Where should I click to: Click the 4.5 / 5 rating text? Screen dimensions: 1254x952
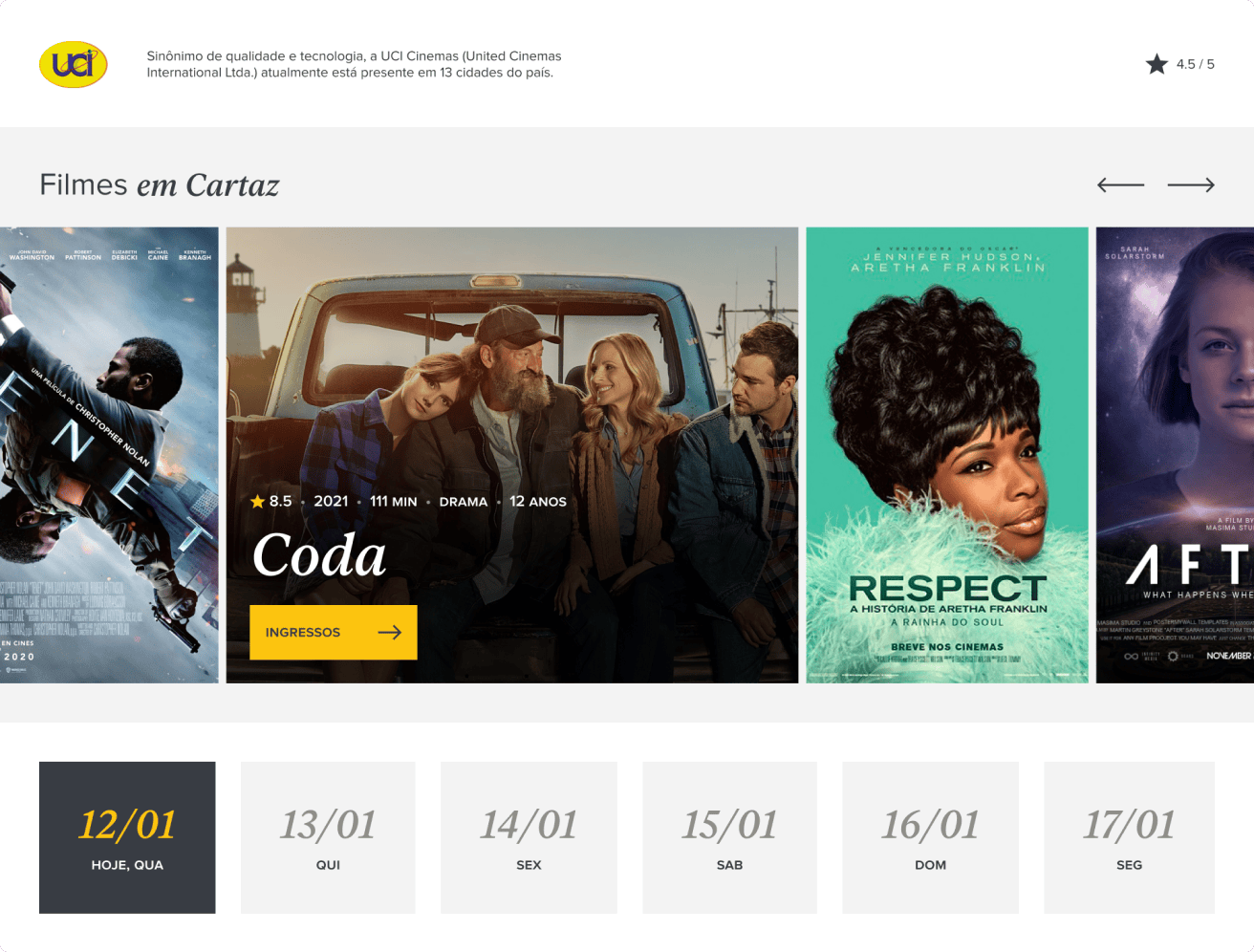point(1195,64)
